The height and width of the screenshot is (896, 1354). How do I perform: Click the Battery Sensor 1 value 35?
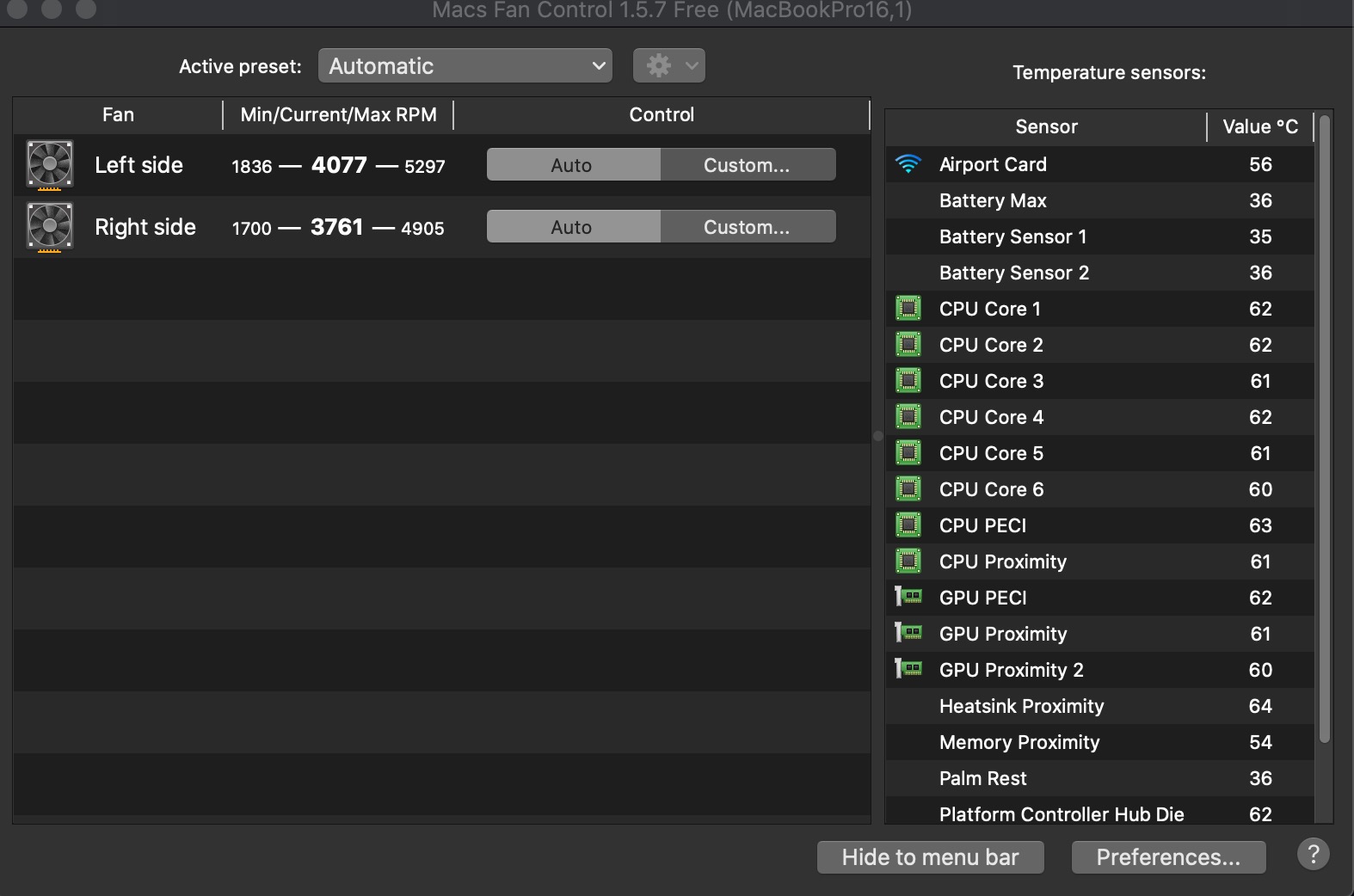[1260, 236]
